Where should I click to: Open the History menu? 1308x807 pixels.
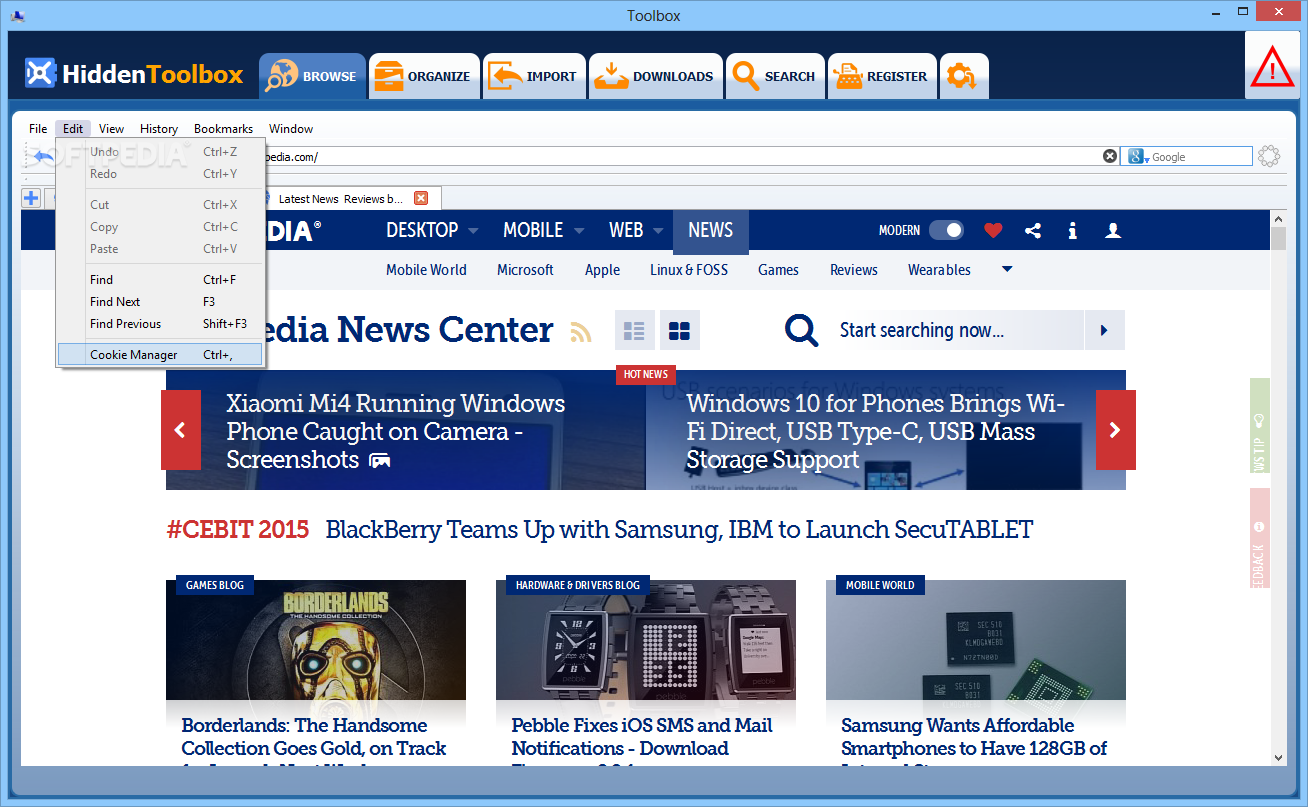(159, 129)
